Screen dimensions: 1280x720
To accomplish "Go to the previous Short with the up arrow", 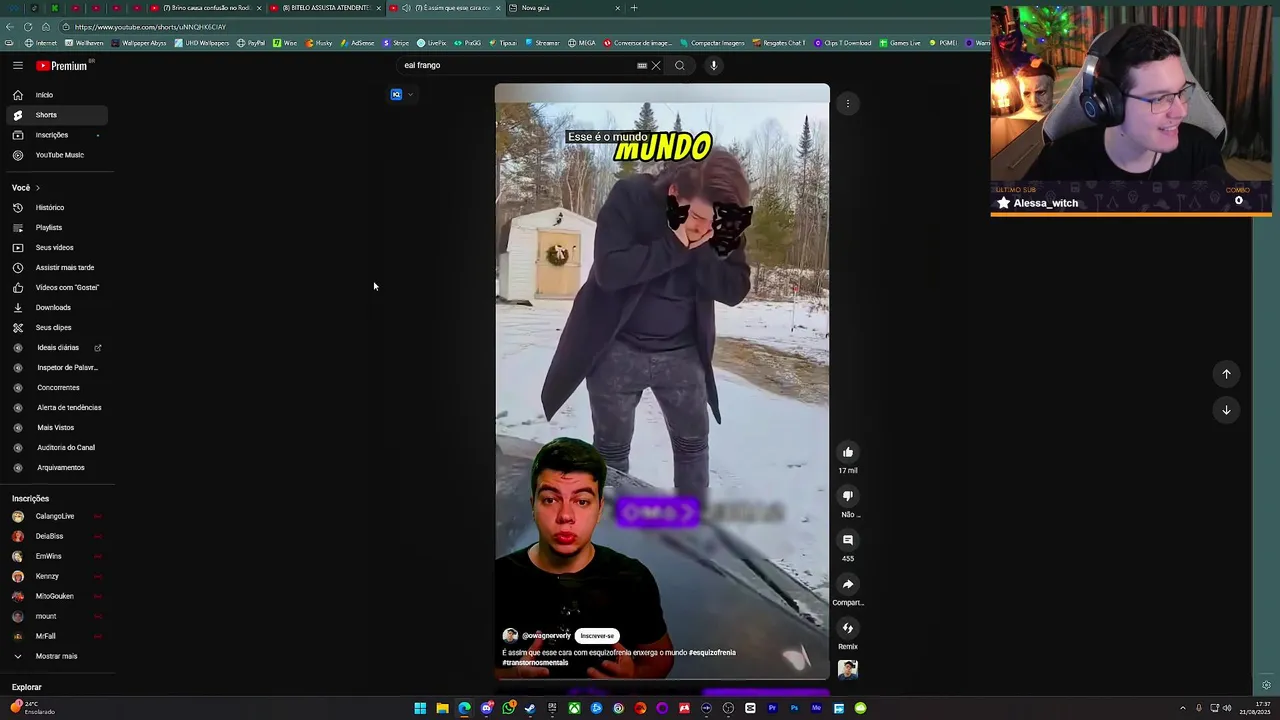I will pos(1226,374).
